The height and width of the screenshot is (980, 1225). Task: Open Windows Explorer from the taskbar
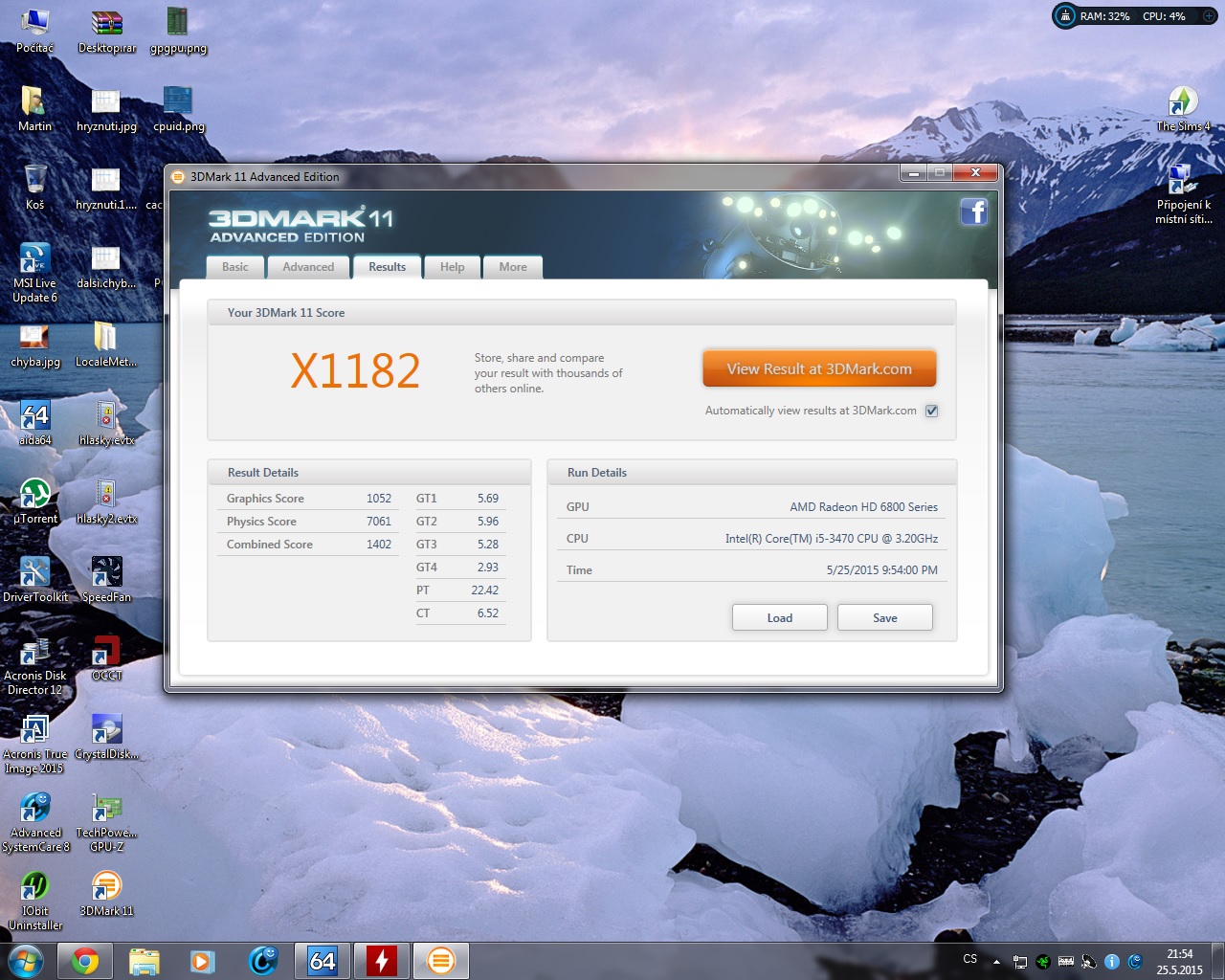click(x=144, y=961)
